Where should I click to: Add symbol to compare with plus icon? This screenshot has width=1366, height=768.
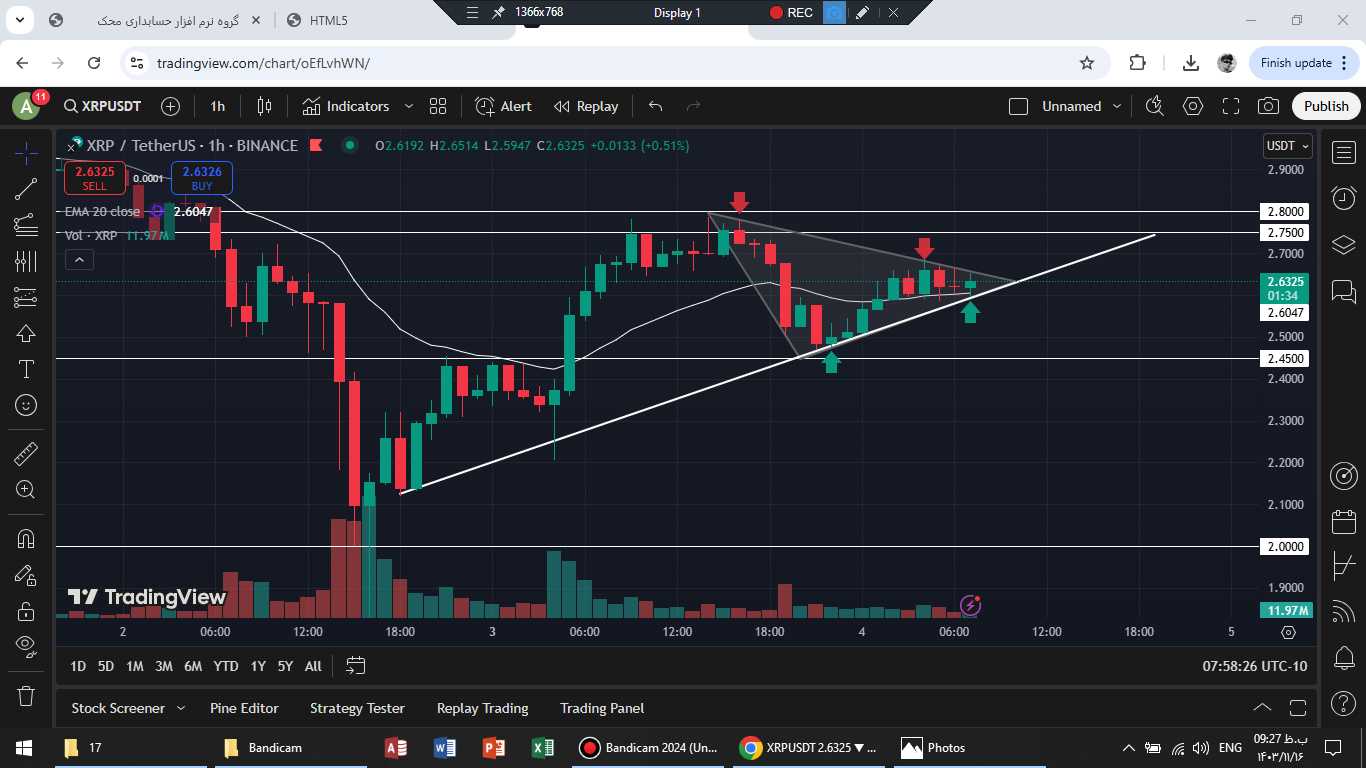pyautogui.click(x=170, y=106)
